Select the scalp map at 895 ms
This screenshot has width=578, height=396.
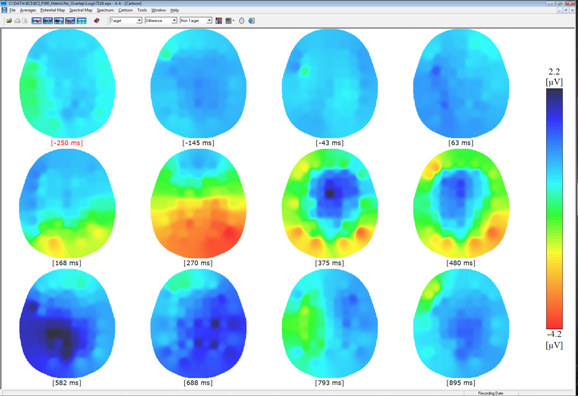click(461, 323)
